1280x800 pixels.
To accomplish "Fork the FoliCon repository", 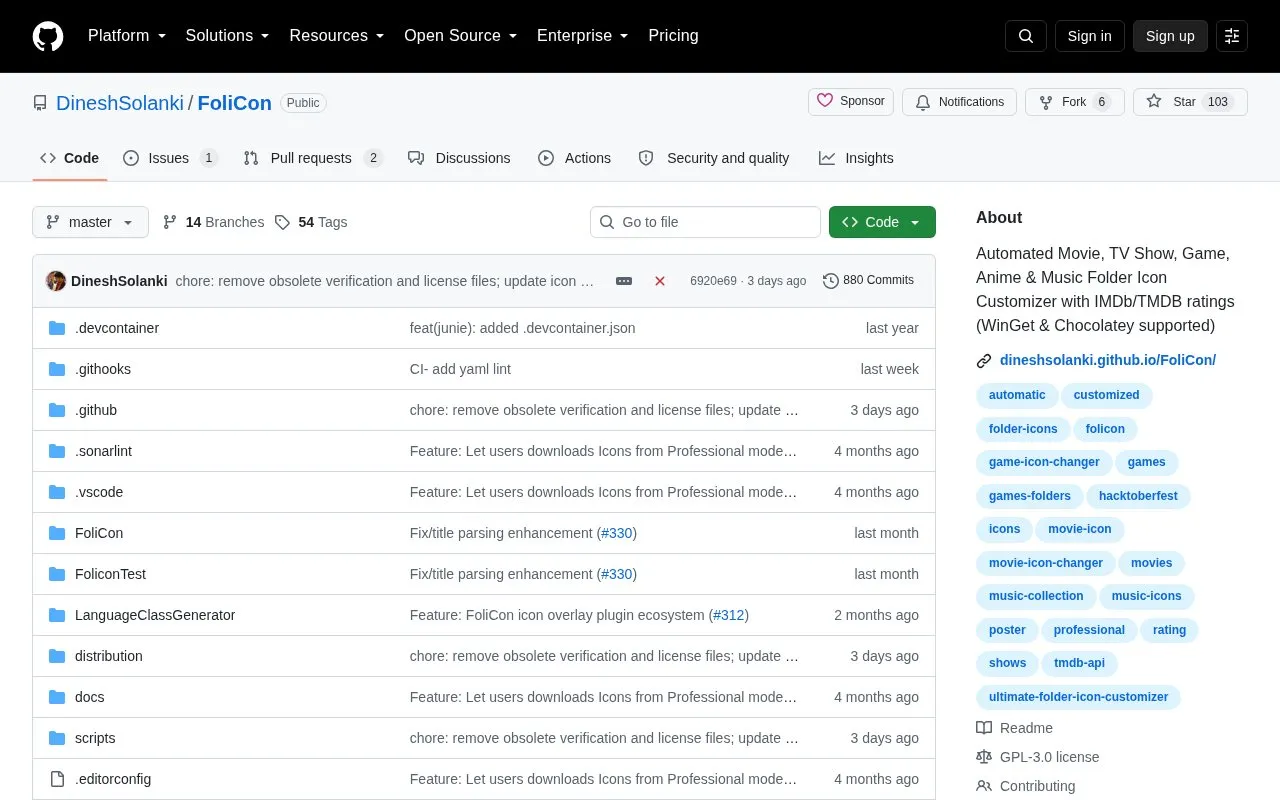I will pyautogui.click(x=1075, y=102).
